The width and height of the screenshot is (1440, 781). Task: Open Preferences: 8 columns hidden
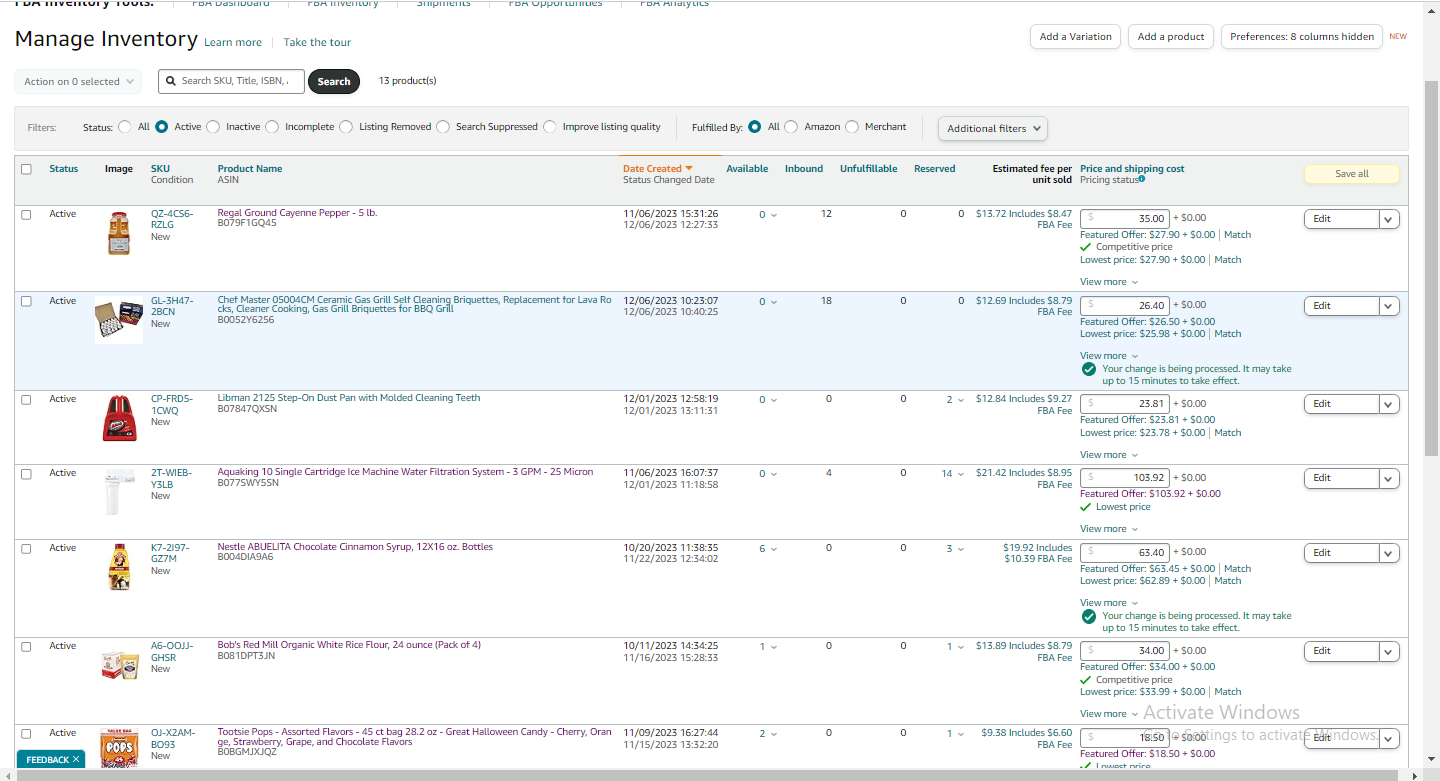pos(1302,37)
